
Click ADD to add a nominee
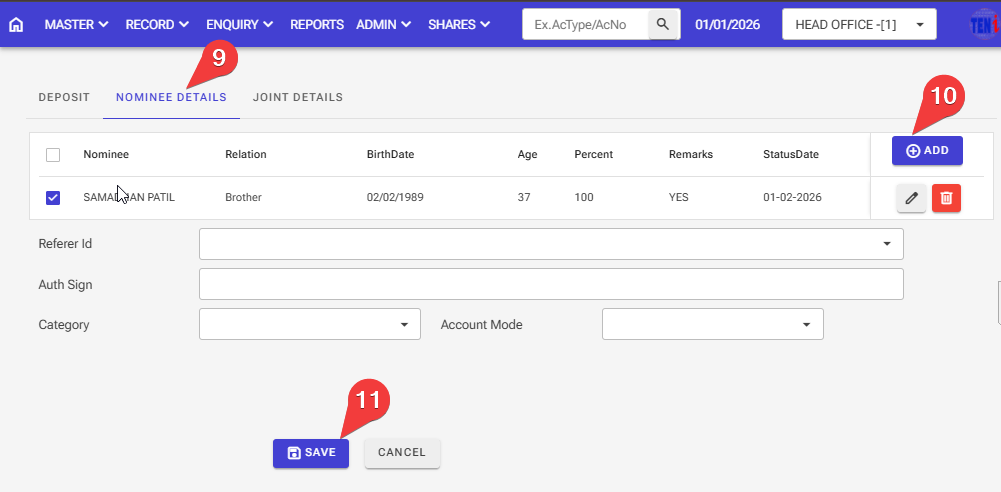click(x=927, y=150)
